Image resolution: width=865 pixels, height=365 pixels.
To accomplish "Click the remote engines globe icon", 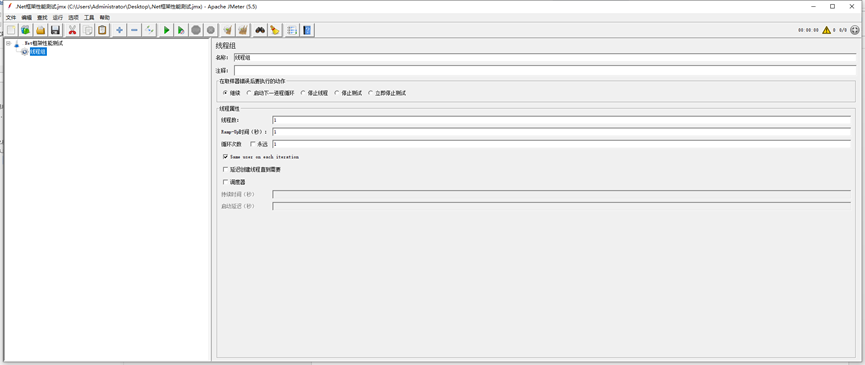I will (855, 30).
